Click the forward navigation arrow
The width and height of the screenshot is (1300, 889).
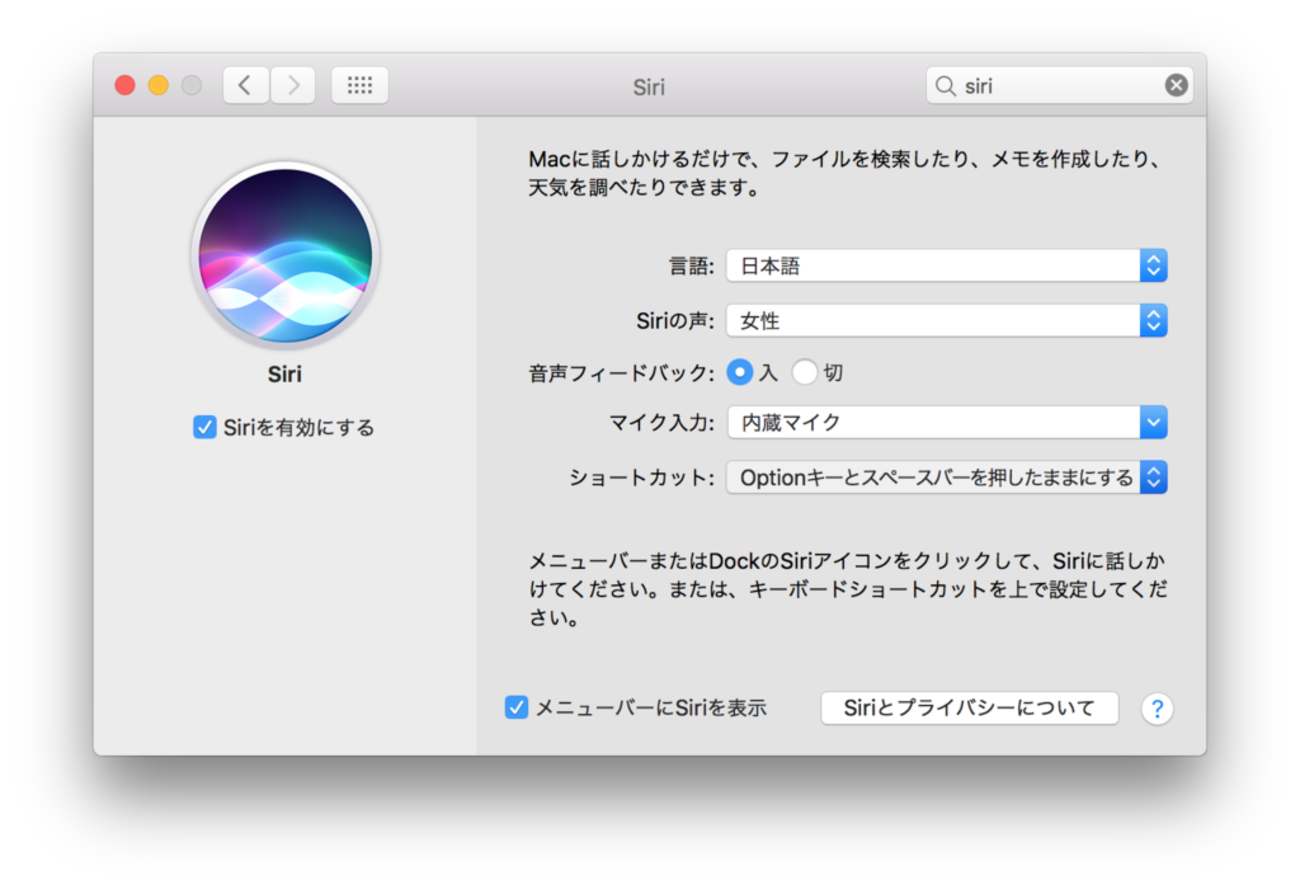[293, 85]
